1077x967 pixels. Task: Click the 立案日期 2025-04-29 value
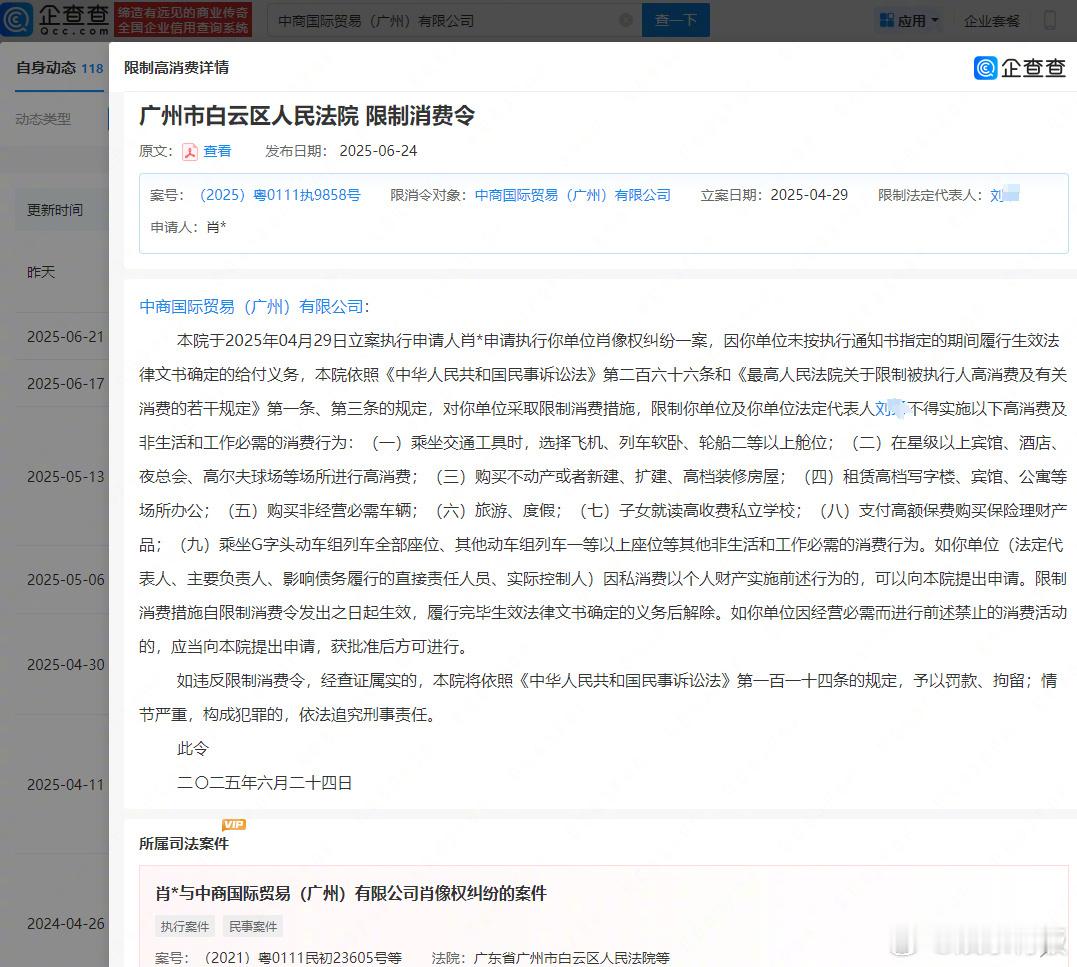(809, 195)
